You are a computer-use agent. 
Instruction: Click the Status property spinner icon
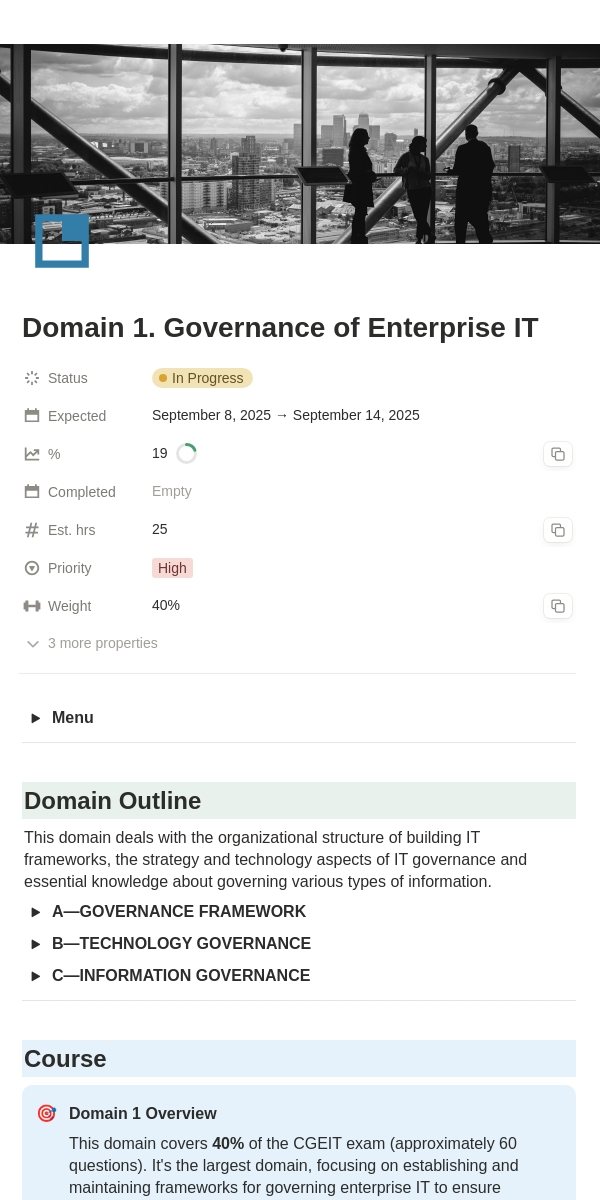tap(32, 378)
